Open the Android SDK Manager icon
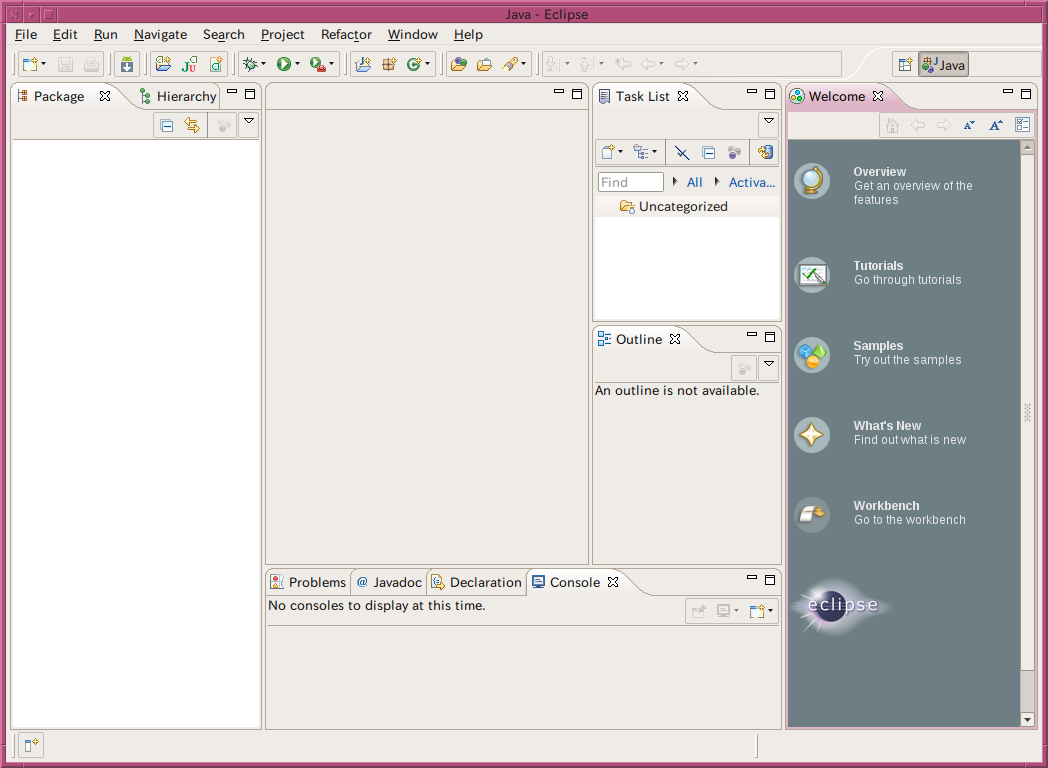The width and height of the screenshot is (1048, 768). click(126, 64)
